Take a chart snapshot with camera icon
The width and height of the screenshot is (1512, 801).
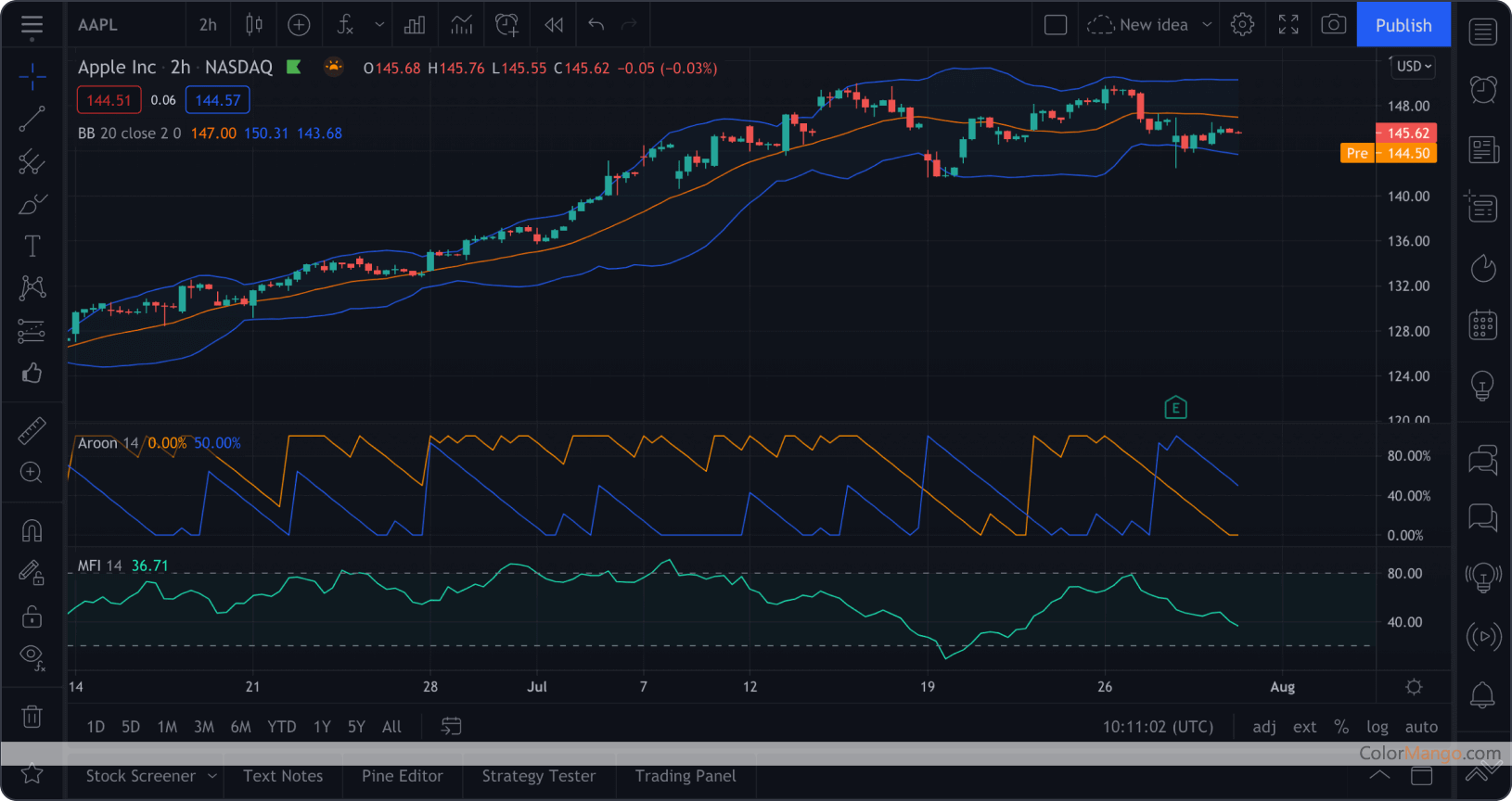[x=1333, y=25]
